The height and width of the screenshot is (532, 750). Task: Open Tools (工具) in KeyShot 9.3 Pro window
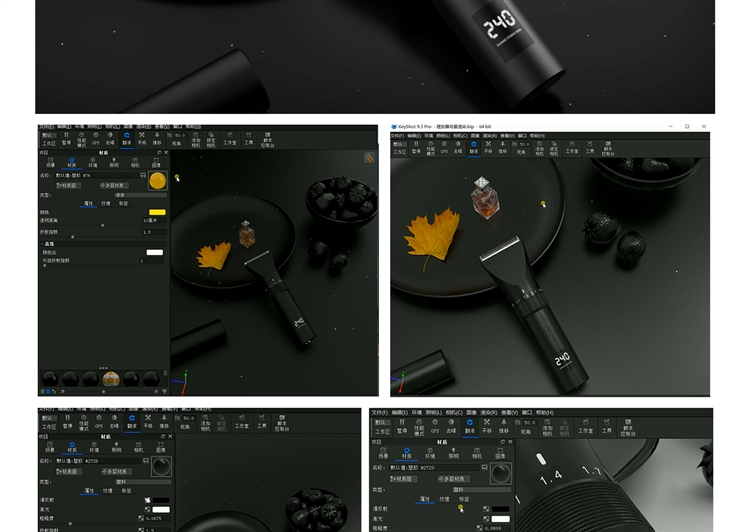point(590,147)
